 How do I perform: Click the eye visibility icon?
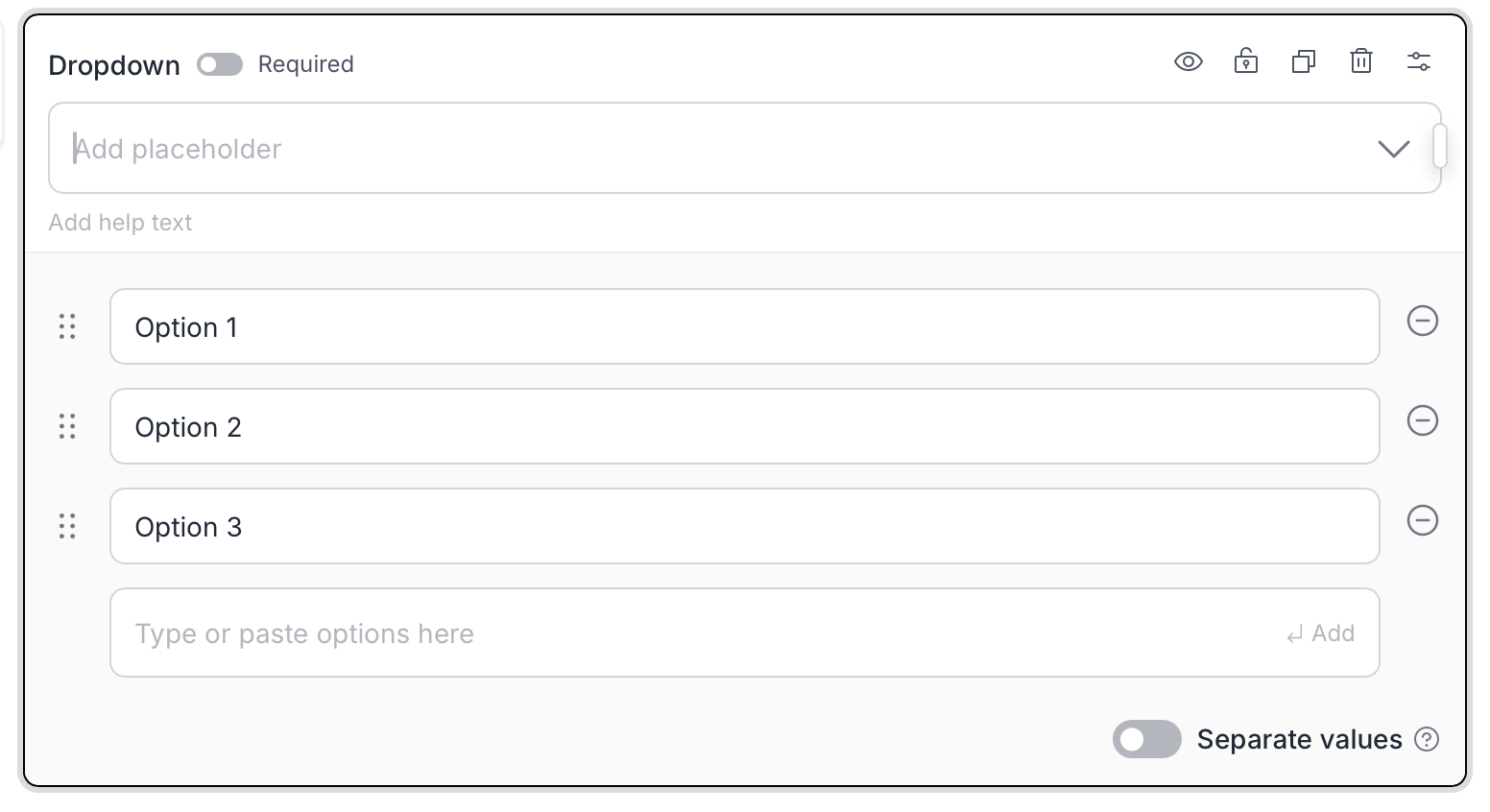[x=1188, y=62]
